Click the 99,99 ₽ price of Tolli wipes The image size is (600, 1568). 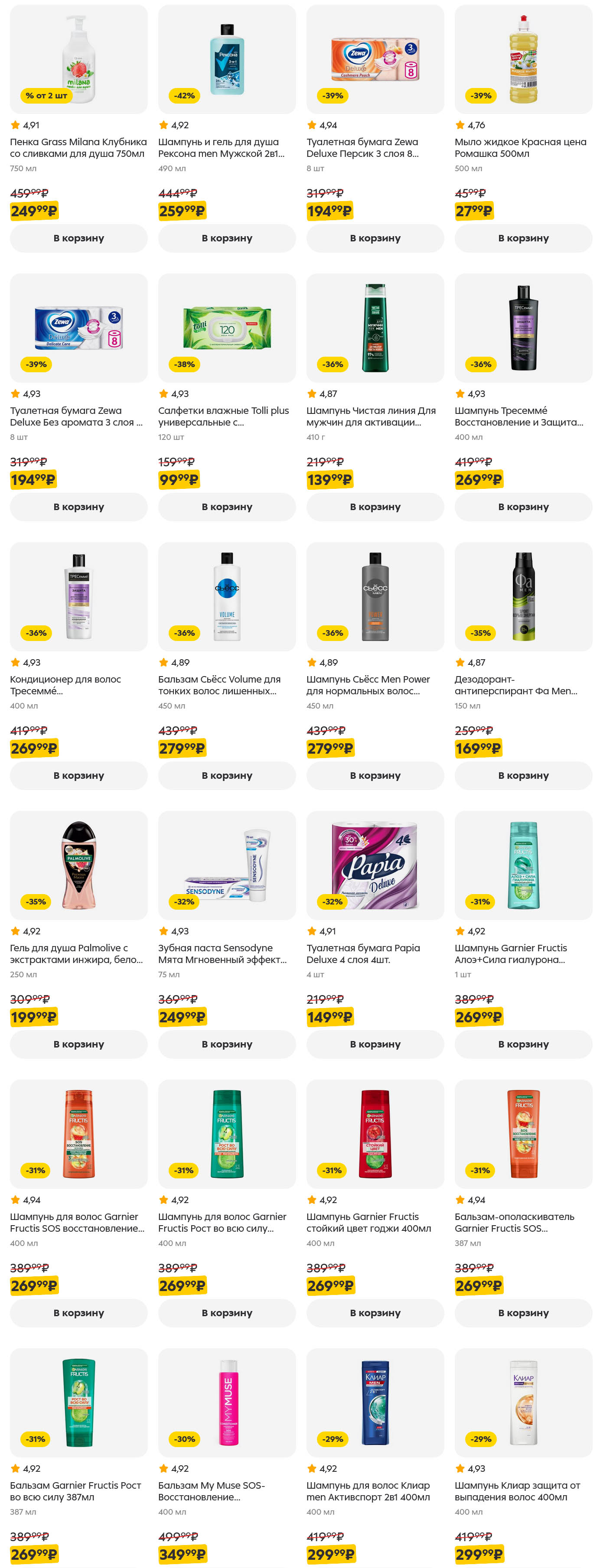coord(179,480)
